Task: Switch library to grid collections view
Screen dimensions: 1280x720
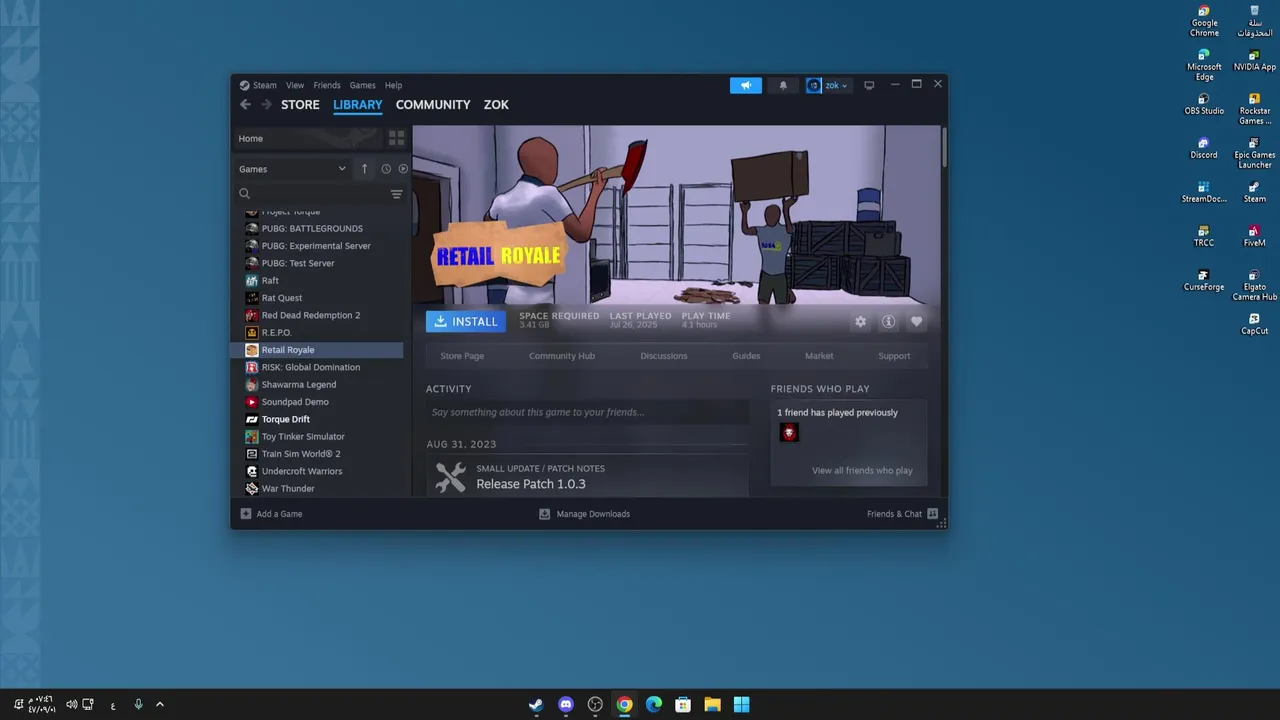Action: (396, 138)
